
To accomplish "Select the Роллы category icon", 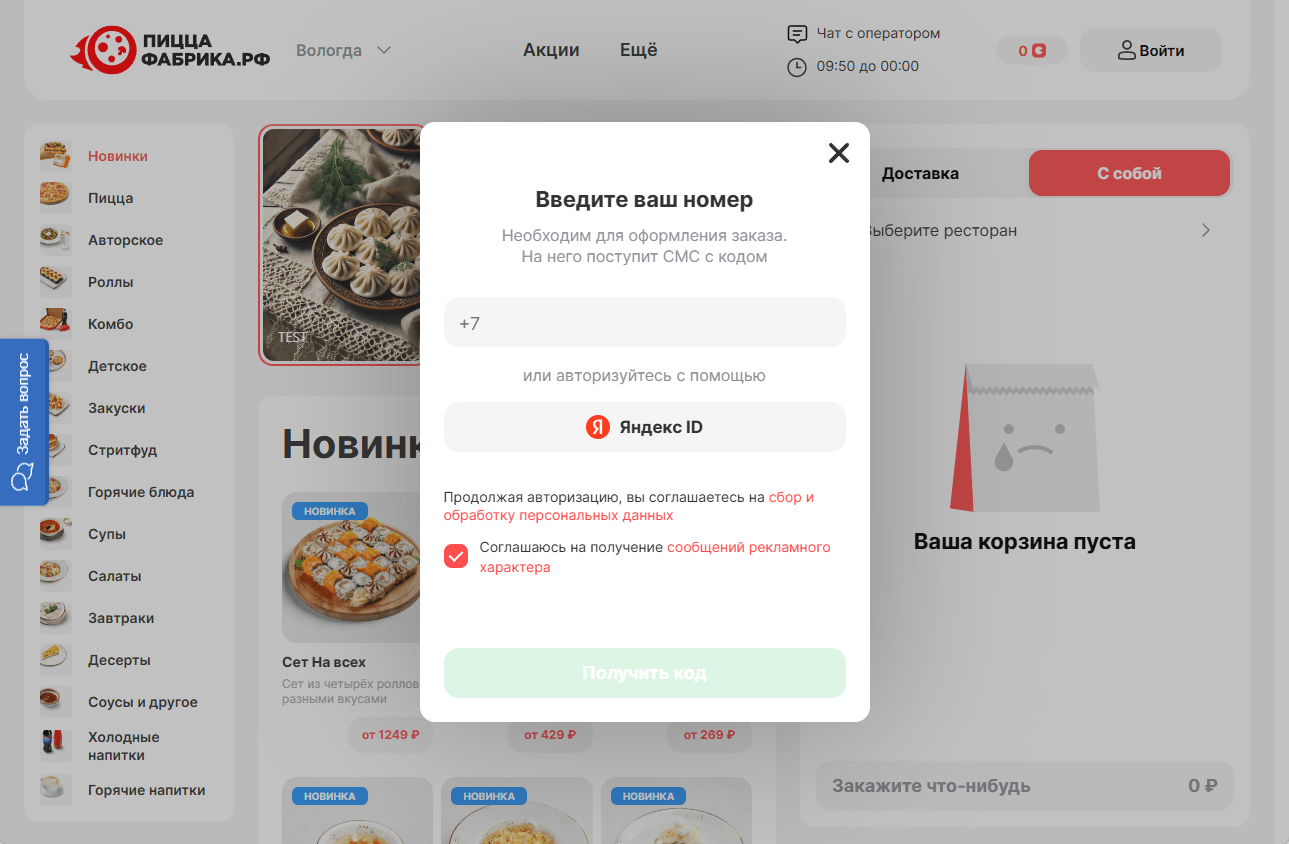I will coord(55,282).
